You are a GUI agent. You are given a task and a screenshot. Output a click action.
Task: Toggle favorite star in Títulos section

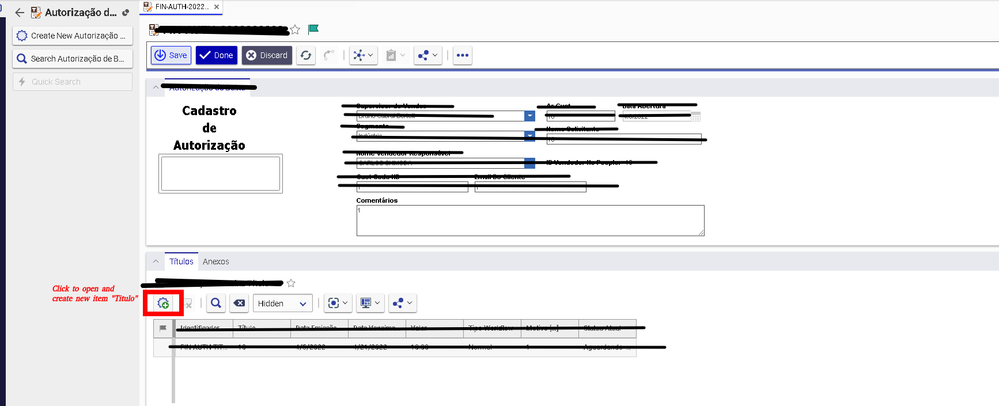click(x=291, y=283)
